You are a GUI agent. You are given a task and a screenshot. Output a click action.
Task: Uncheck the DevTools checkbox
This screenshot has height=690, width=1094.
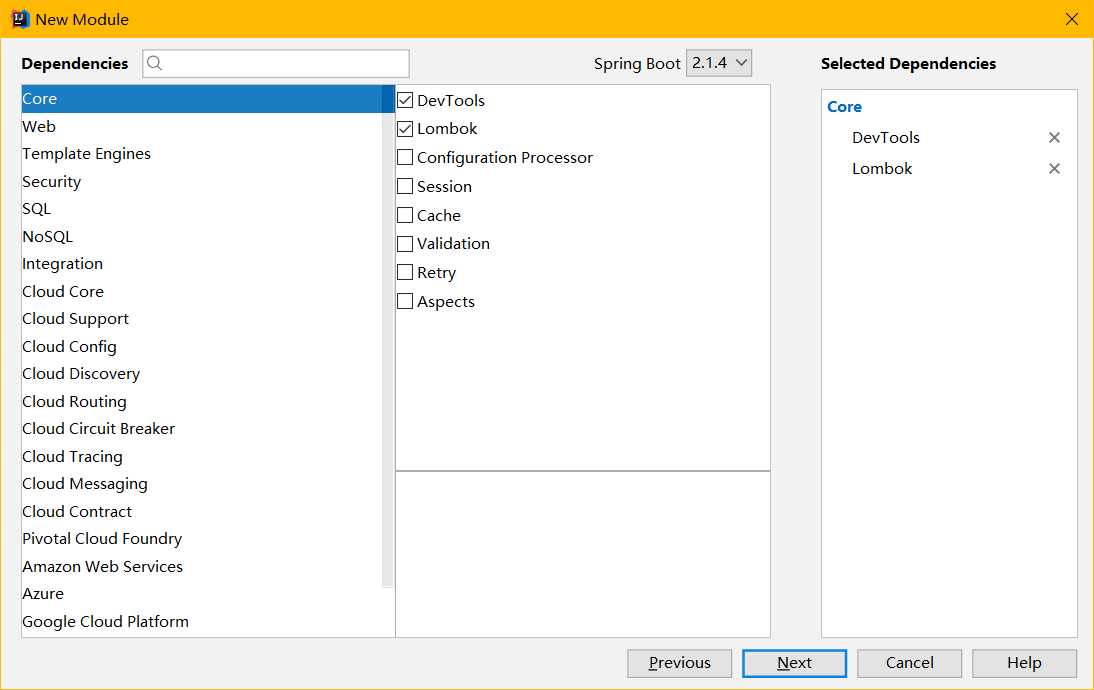point(405,100)
